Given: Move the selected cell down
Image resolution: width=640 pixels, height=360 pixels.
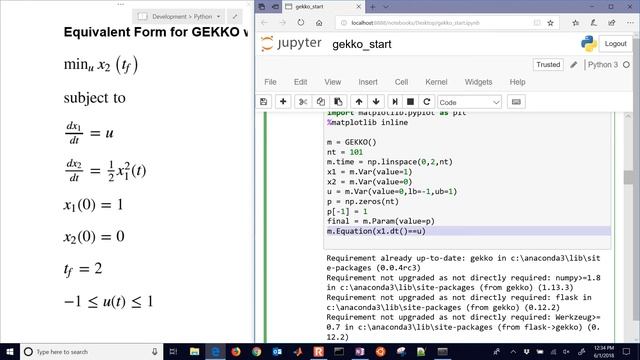Looking at the screenshot, I should (376, 102).
